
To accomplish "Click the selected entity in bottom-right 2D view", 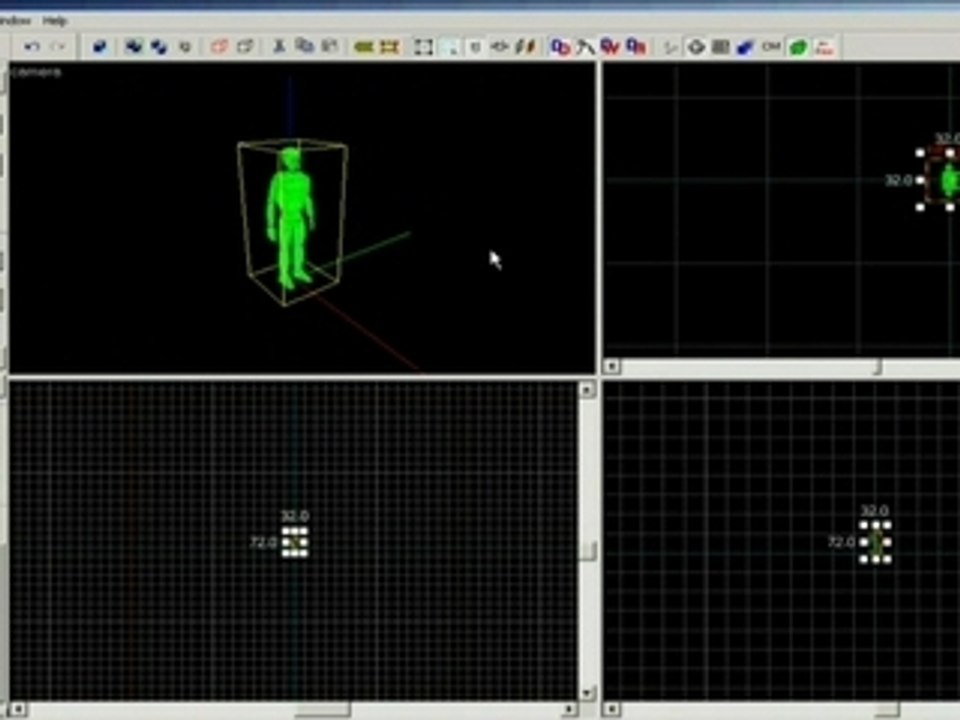I will coord(876,542).
